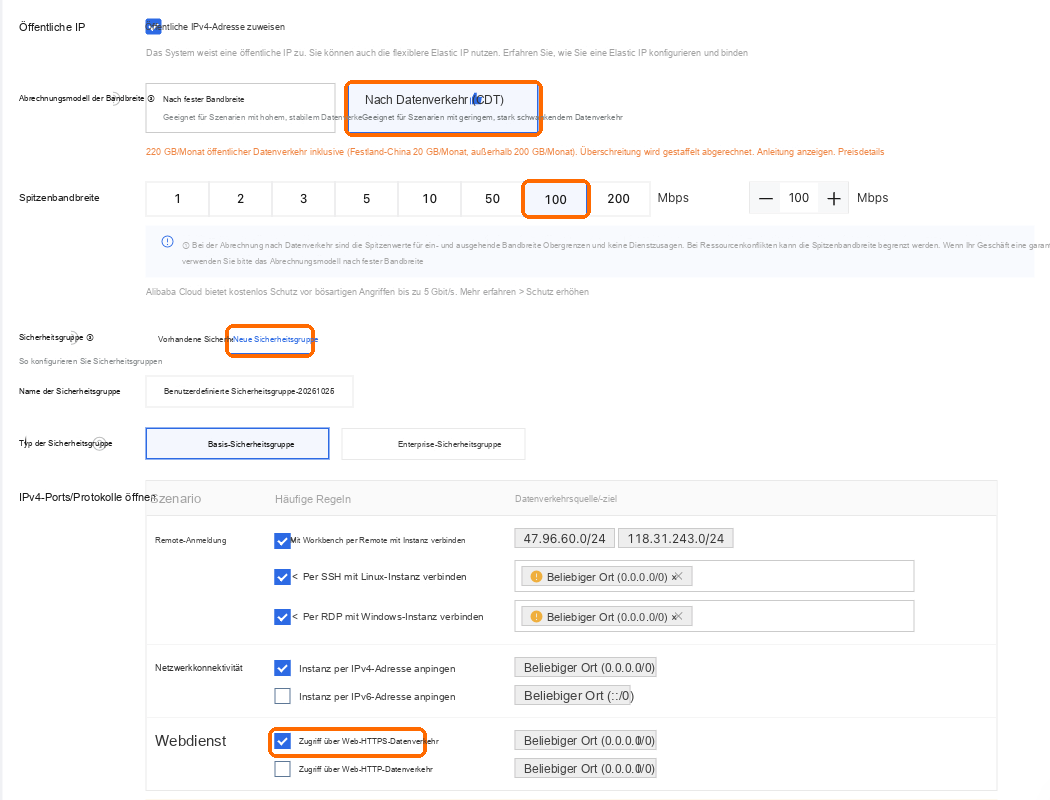This screenshot has width=1050, height=800.
Task: Remove the 0.0.0.0/0 tag in RDP row
Action: pos(678,617)
